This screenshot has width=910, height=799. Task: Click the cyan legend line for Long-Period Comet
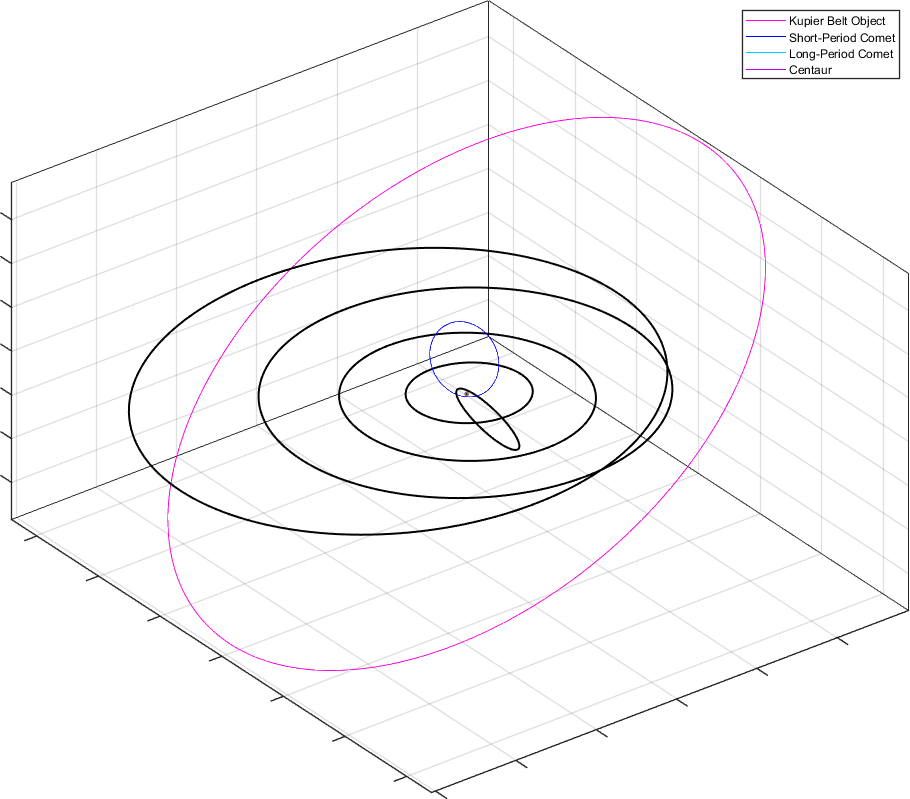765,54
